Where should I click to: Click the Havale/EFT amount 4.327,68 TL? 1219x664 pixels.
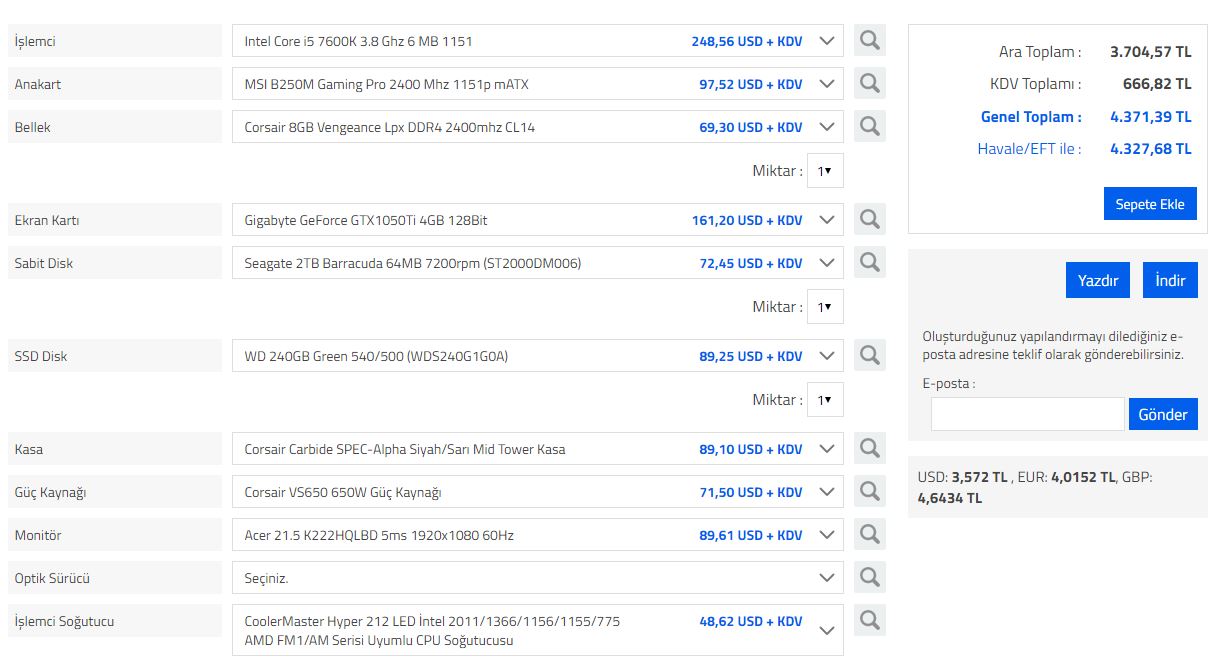click(1151, 149)
